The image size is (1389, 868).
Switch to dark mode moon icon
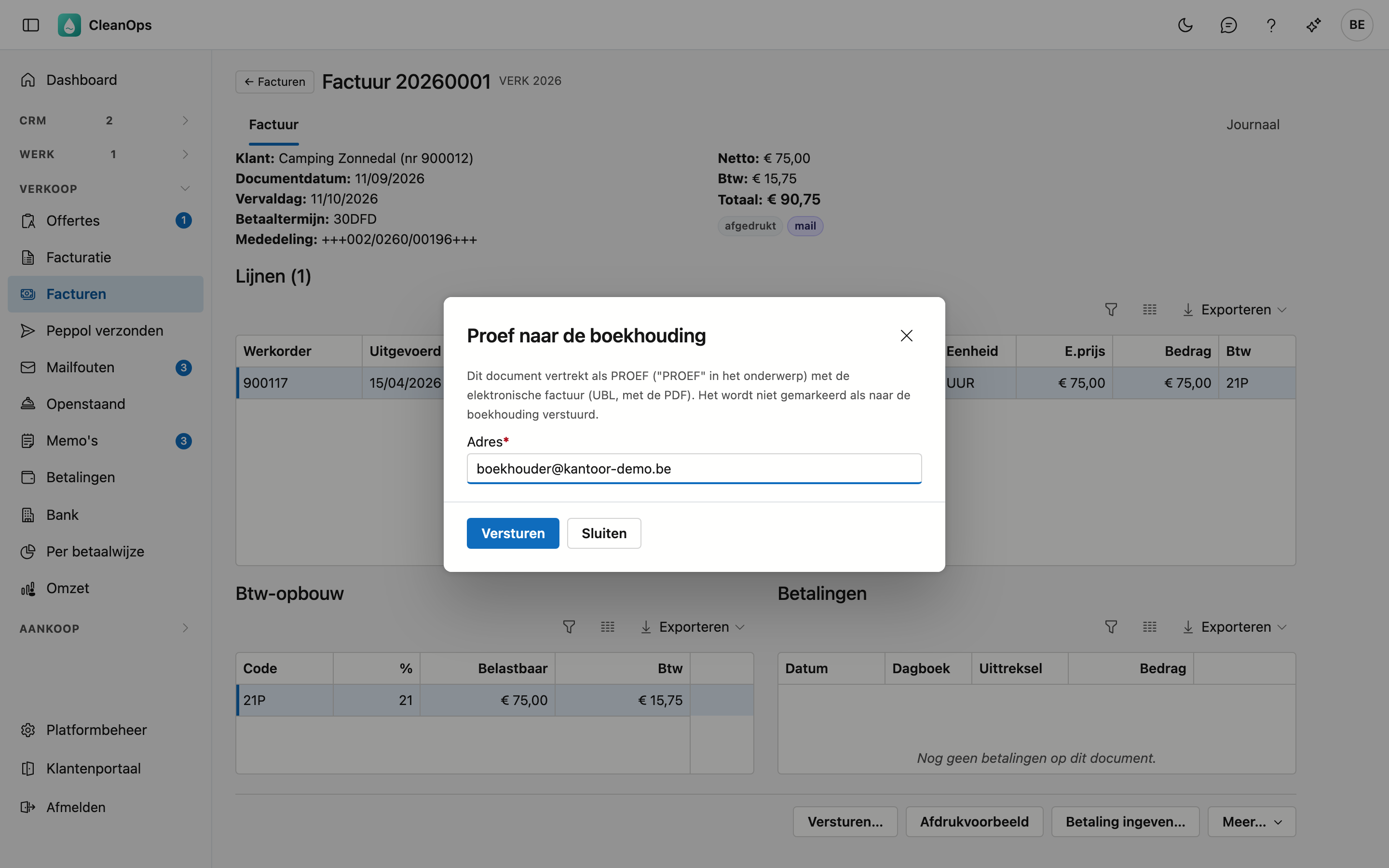tap(1185, 25)
